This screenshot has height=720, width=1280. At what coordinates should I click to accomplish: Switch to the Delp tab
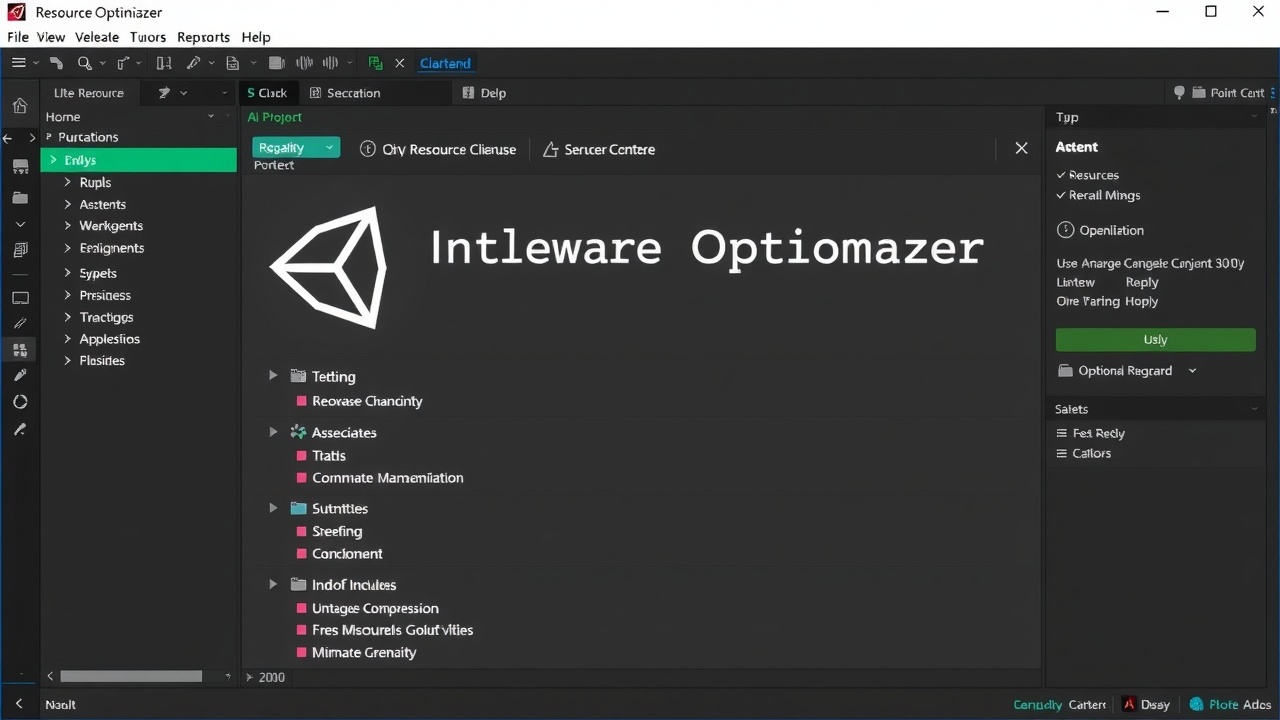[485, 93]
